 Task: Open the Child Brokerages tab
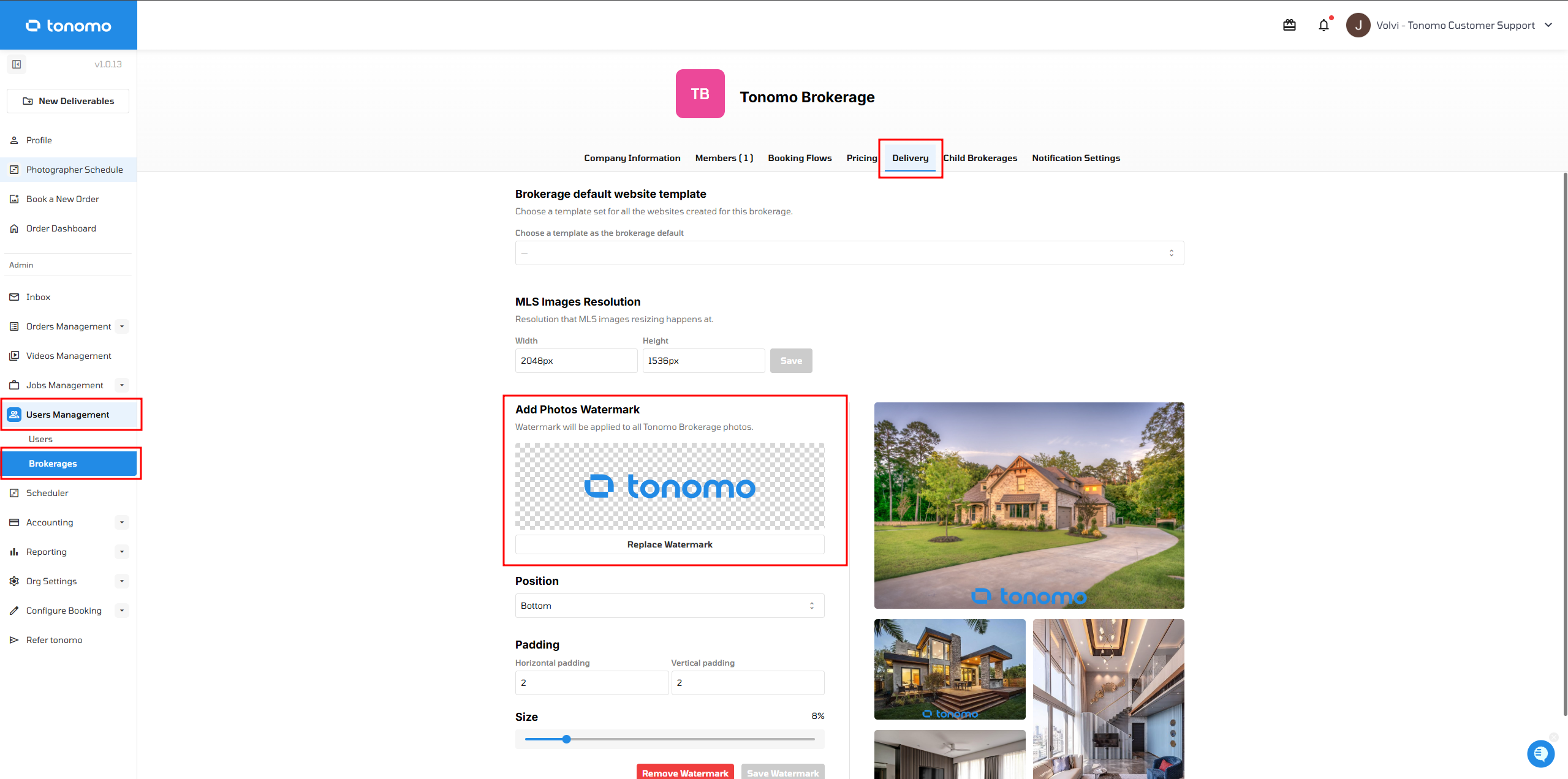coord(980,158)
